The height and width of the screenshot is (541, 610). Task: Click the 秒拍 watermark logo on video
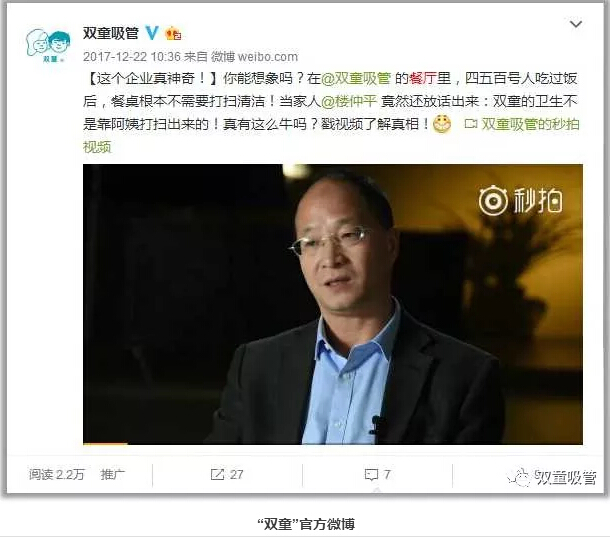[x=520, y=200]
